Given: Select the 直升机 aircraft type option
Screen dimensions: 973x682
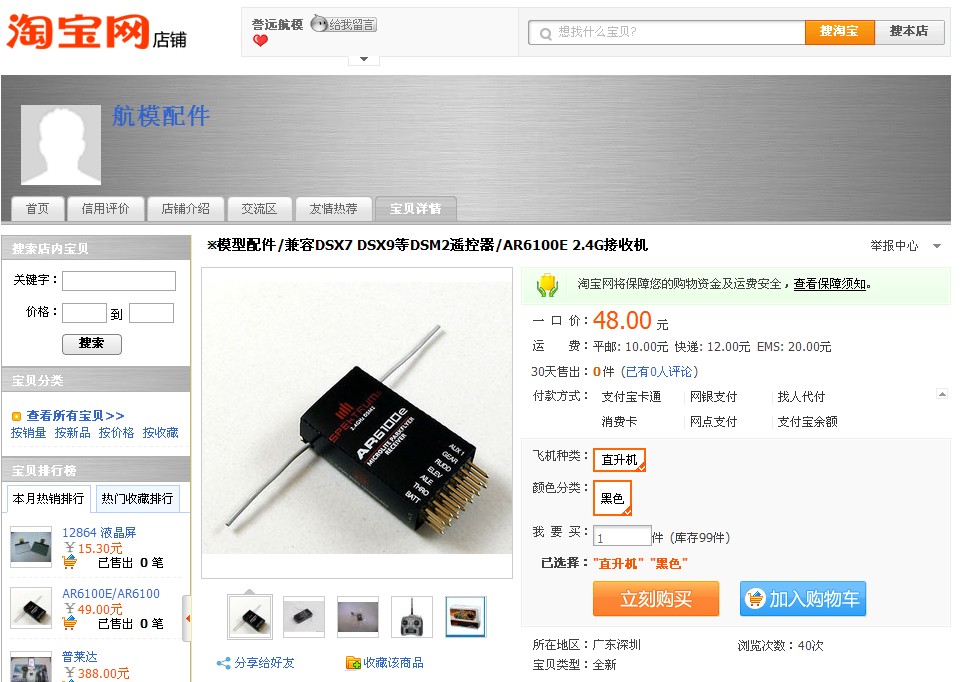Looking at the screenshot, I should (x=619, y=460).
